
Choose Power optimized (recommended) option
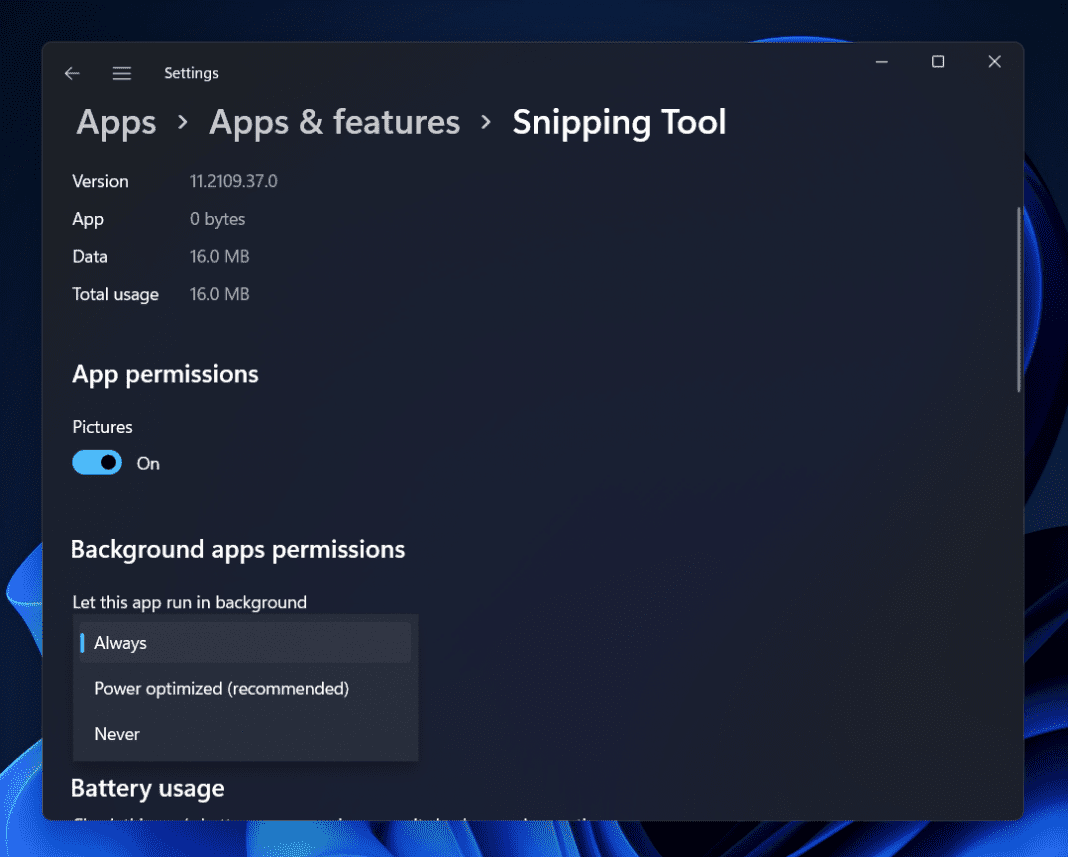(x=221, y=688)
